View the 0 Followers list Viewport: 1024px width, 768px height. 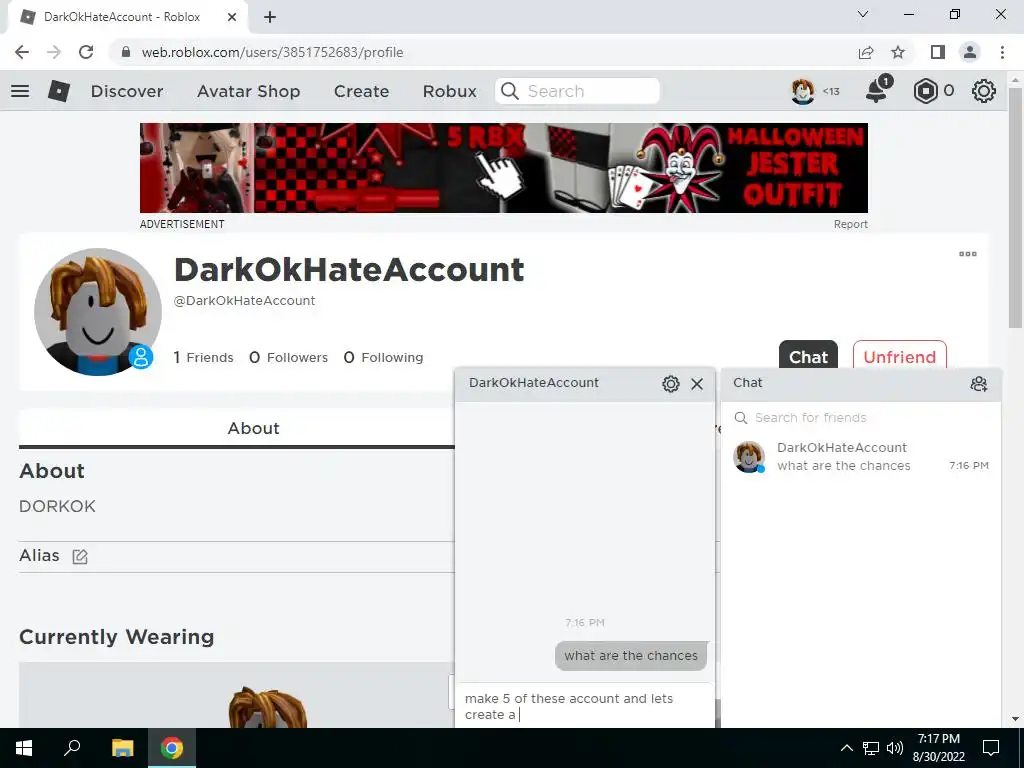click(x=288, y=357)
